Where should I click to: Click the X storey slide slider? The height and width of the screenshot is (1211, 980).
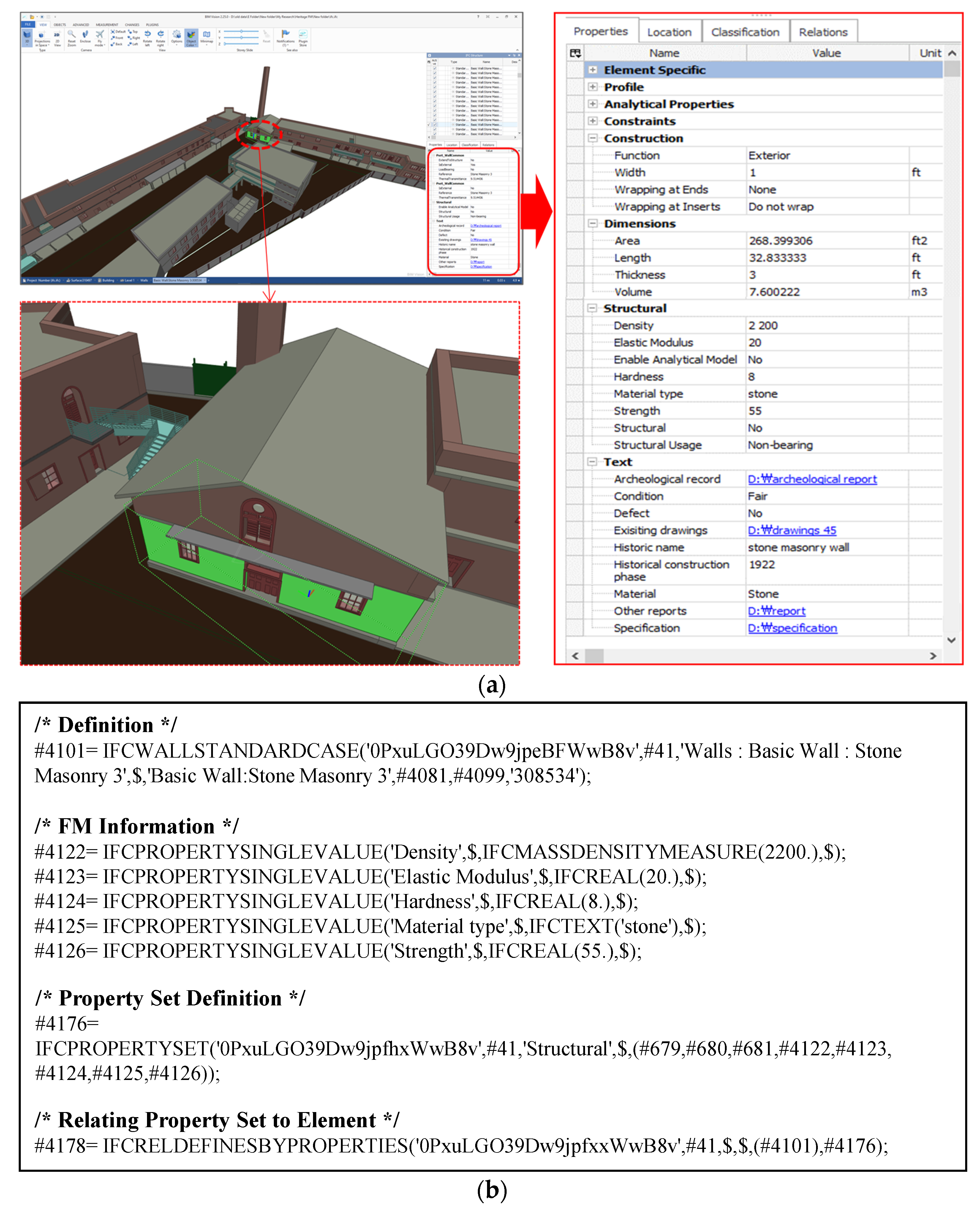coord(241,31)
